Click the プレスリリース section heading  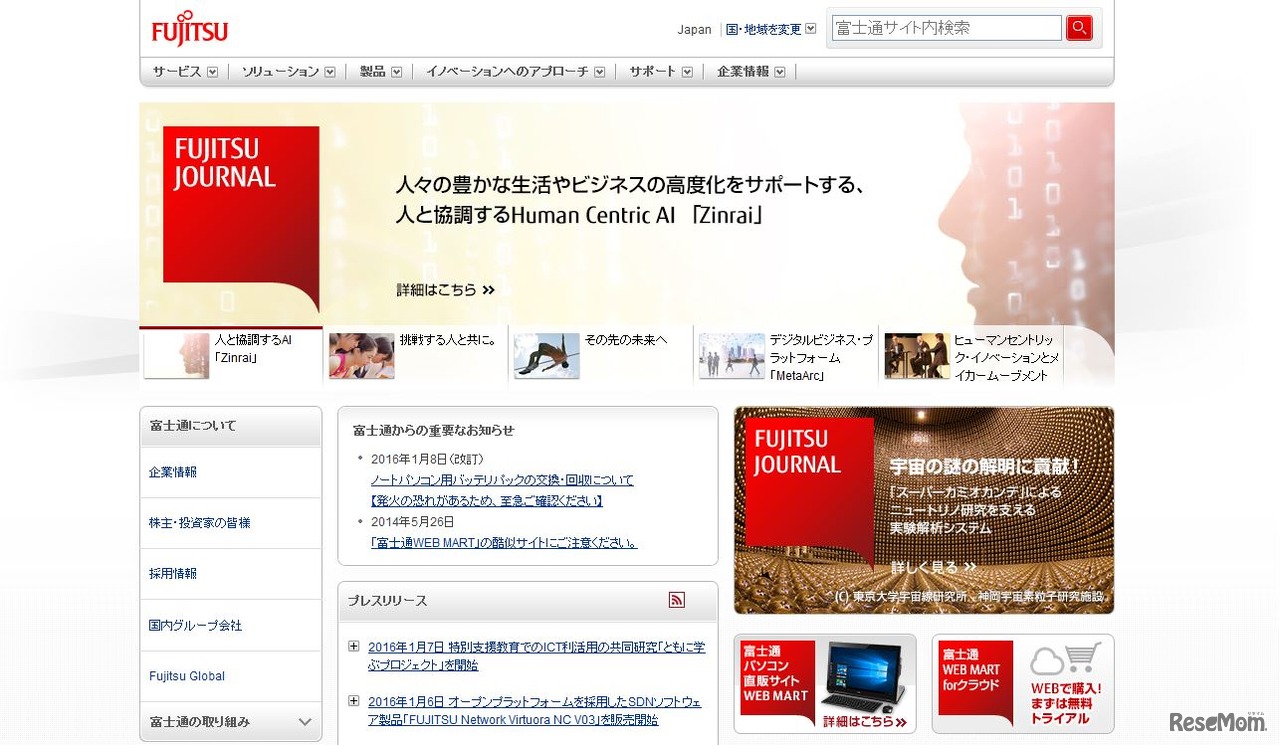387,601
